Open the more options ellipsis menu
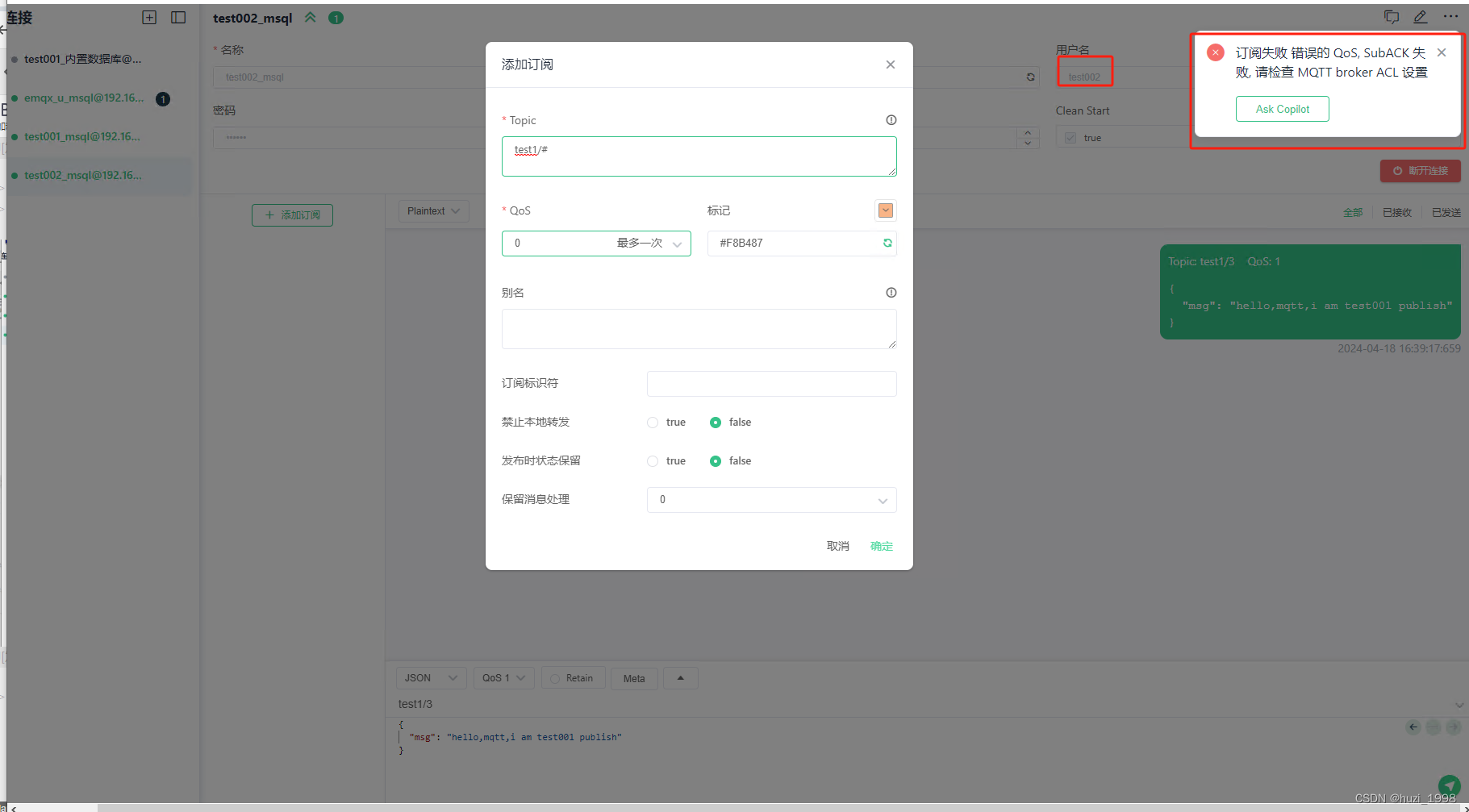1469x812 pixels. (x=1450, y=16)
